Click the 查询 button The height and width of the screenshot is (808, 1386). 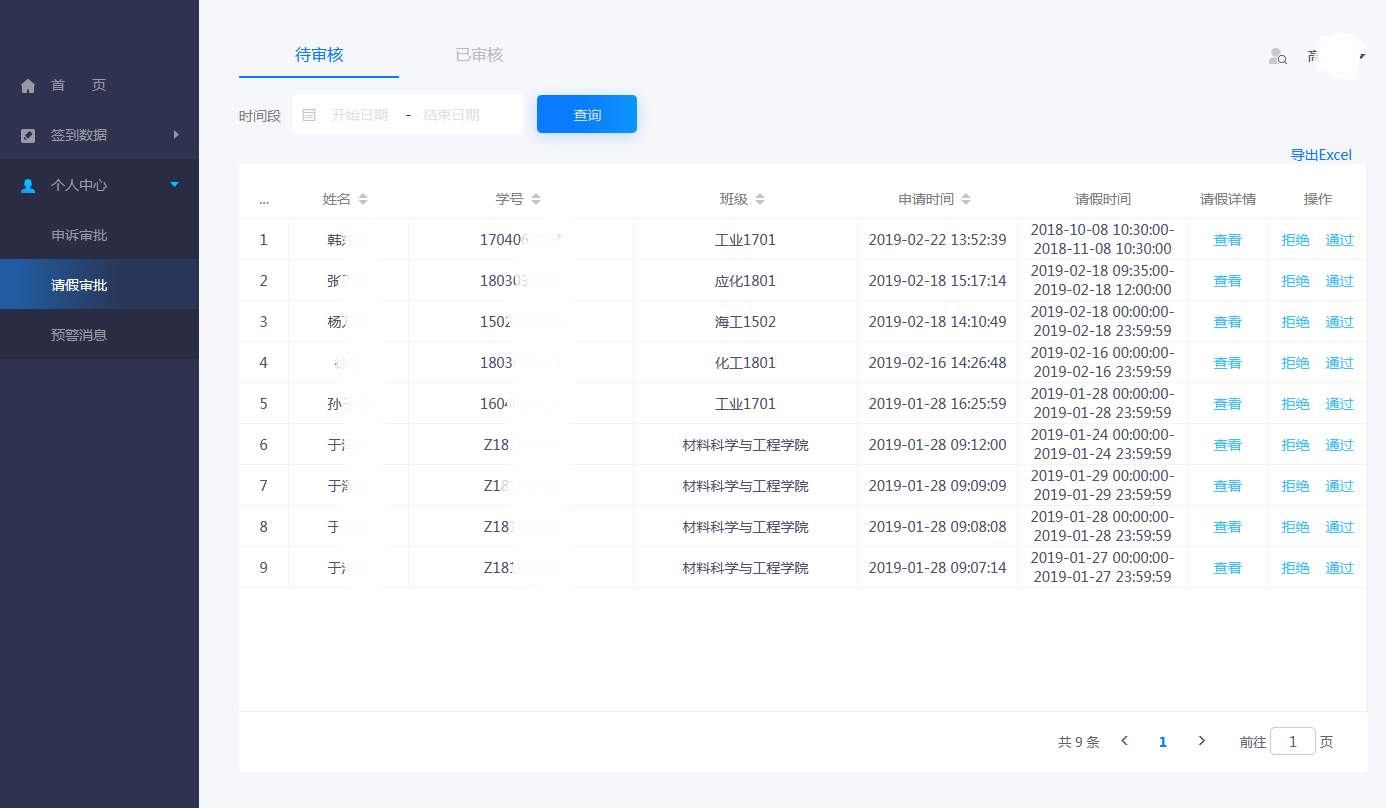point(587,115)
